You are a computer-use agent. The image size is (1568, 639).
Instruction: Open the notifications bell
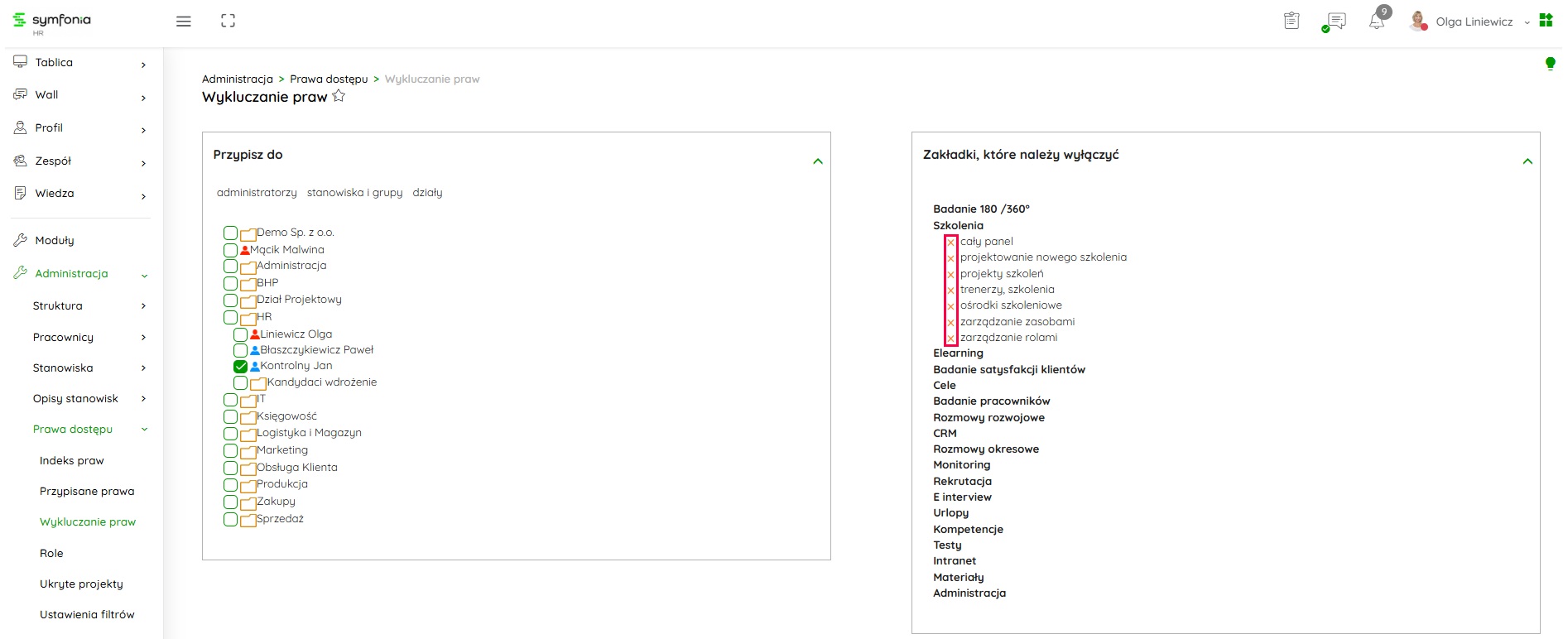click(x=1377, y=22)
